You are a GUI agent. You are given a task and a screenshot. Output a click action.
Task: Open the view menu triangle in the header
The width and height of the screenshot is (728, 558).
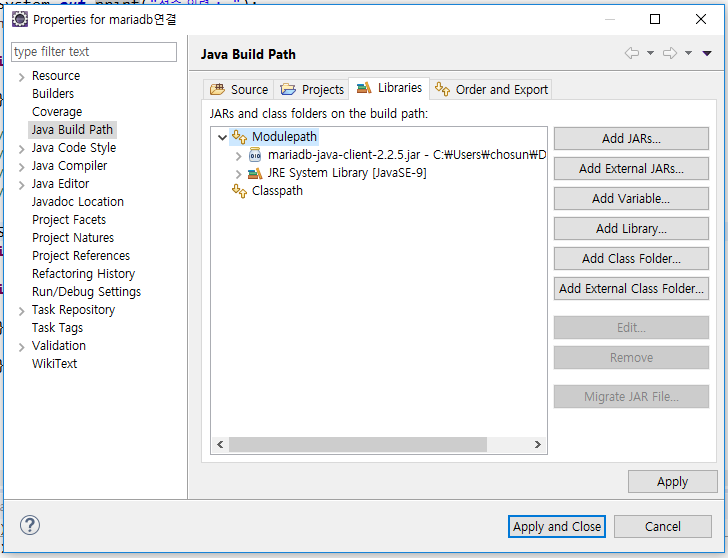click(707, 53)
